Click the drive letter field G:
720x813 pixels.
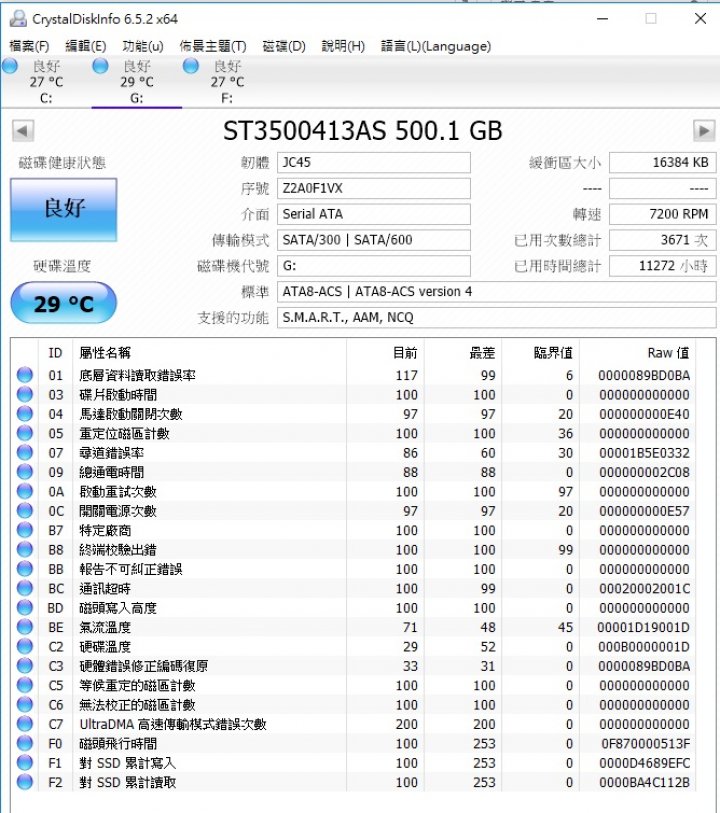tap(374, 265)
